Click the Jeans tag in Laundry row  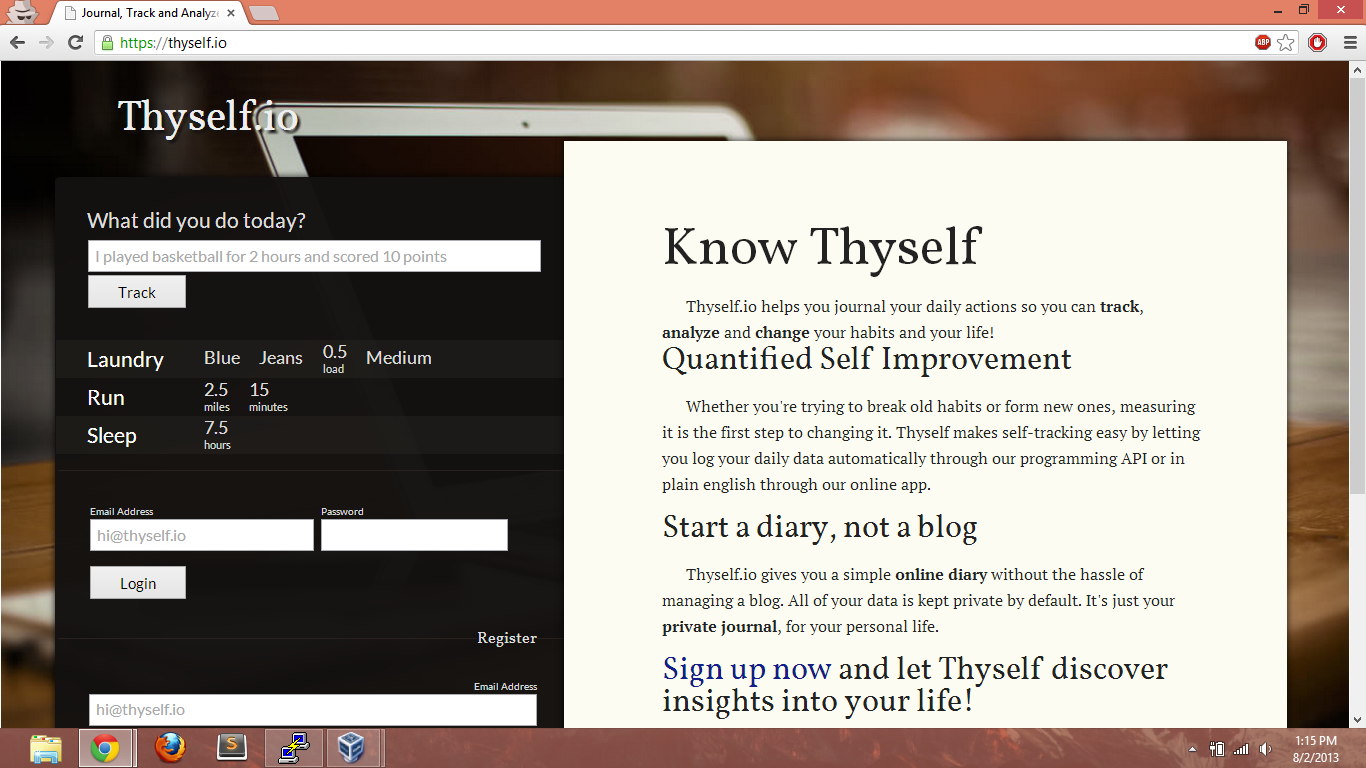[x=281, y=358]
